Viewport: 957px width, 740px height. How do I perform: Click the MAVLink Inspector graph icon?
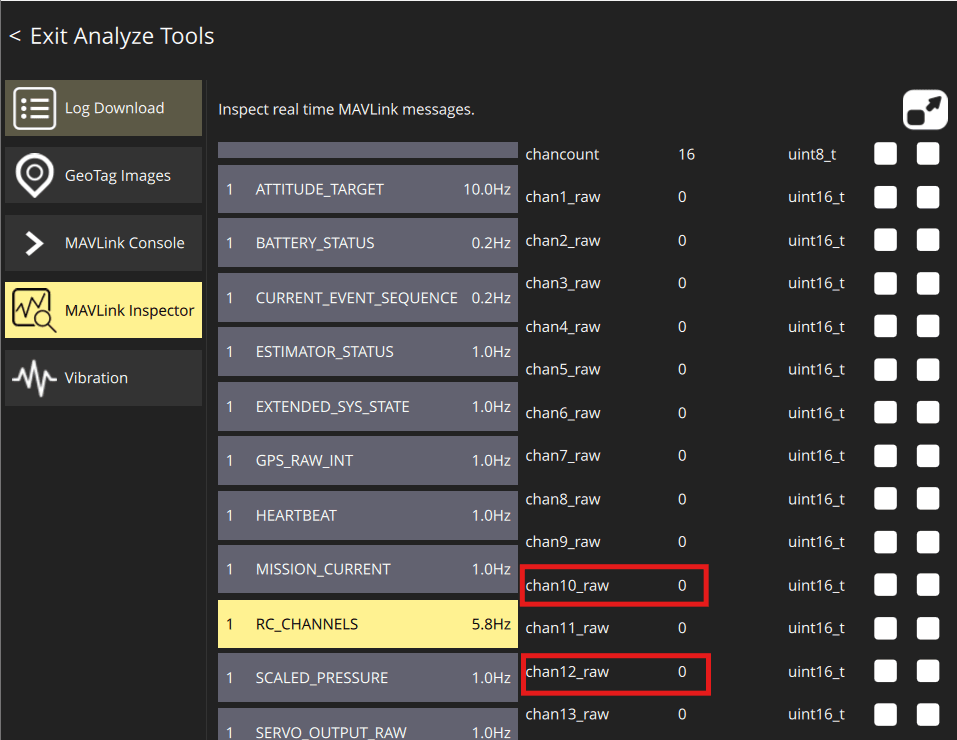tap(34, 310)
